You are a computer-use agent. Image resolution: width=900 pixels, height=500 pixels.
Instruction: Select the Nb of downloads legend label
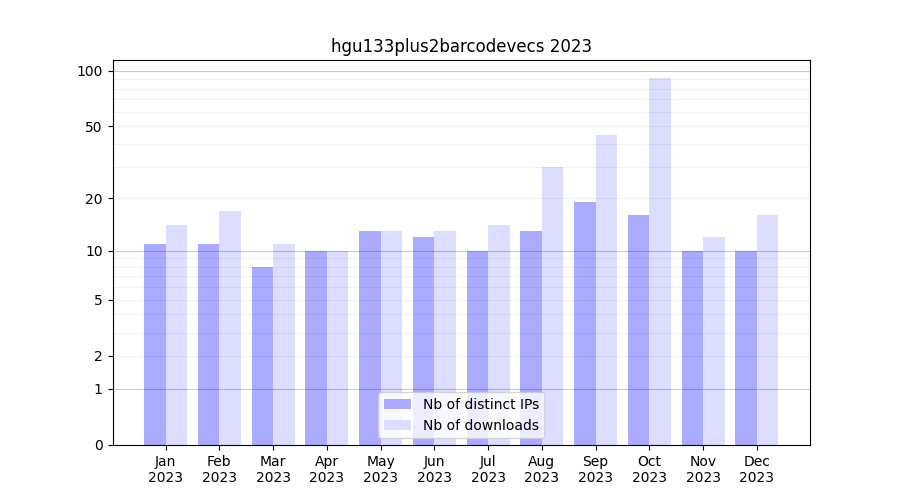pos(480,425)
